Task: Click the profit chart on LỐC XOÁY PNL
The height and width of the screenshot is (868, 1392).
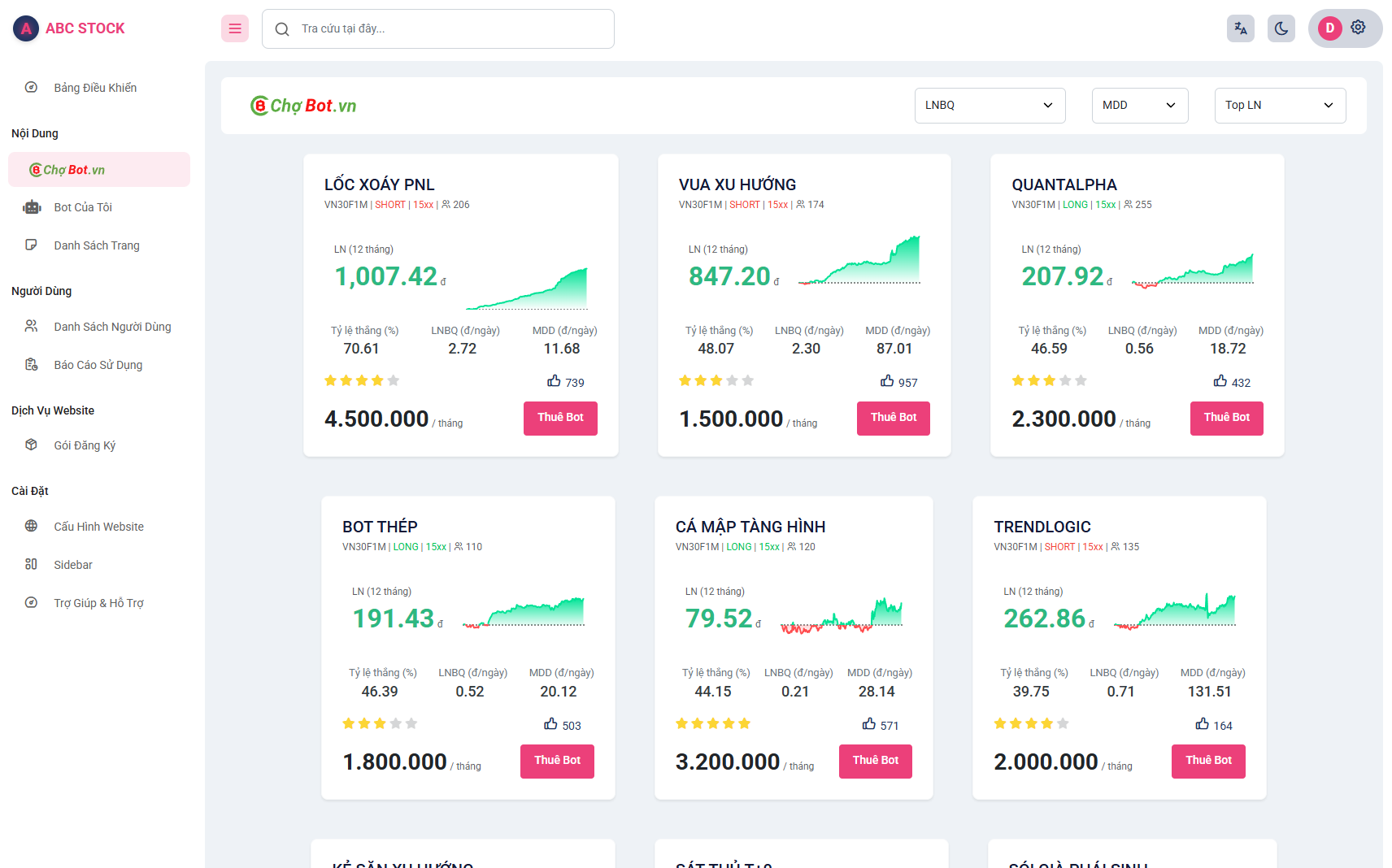Action: tap(527, 289)
